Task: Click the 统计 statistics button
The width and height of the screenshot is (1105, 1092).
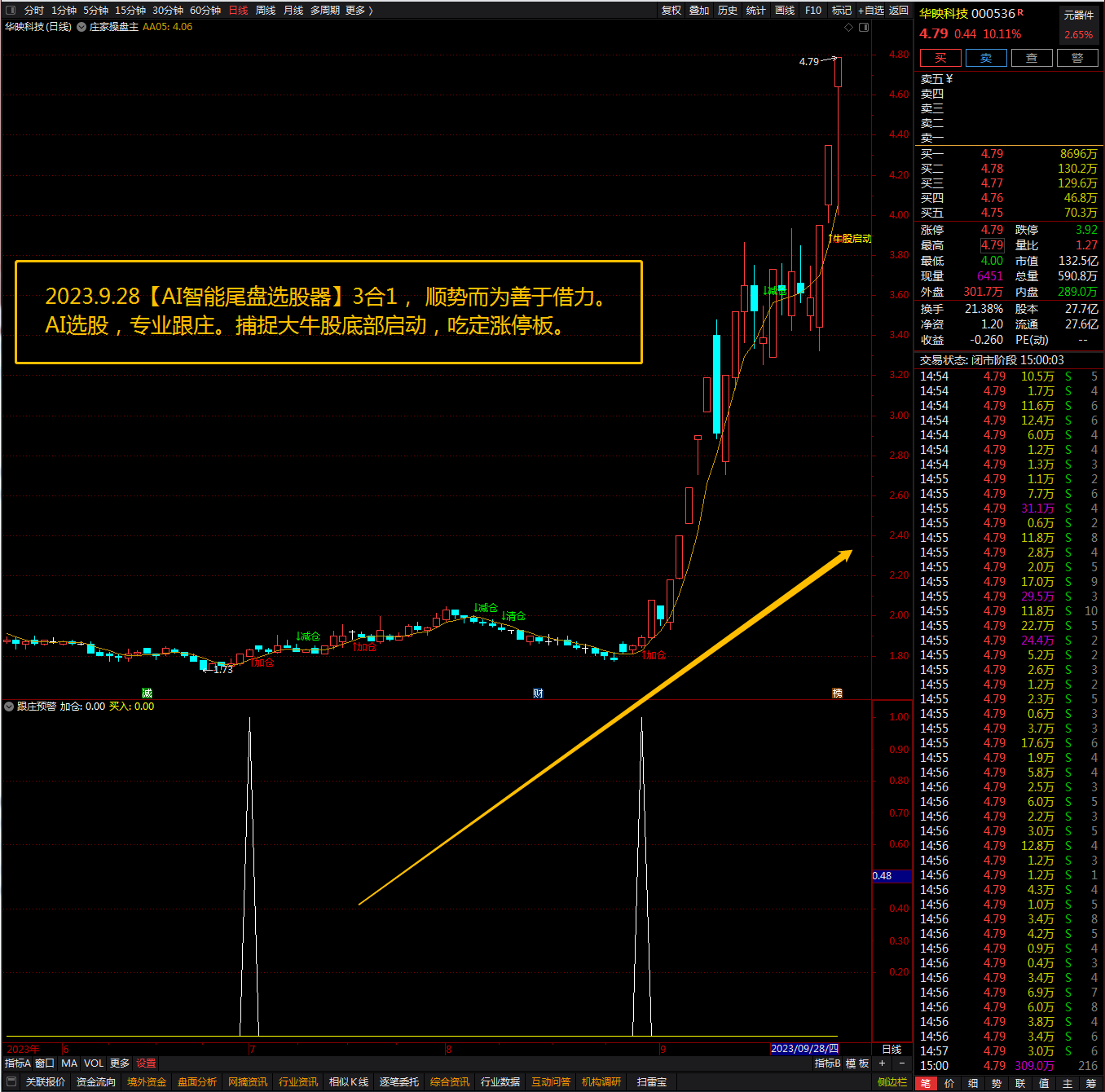Action: point(756,11)
